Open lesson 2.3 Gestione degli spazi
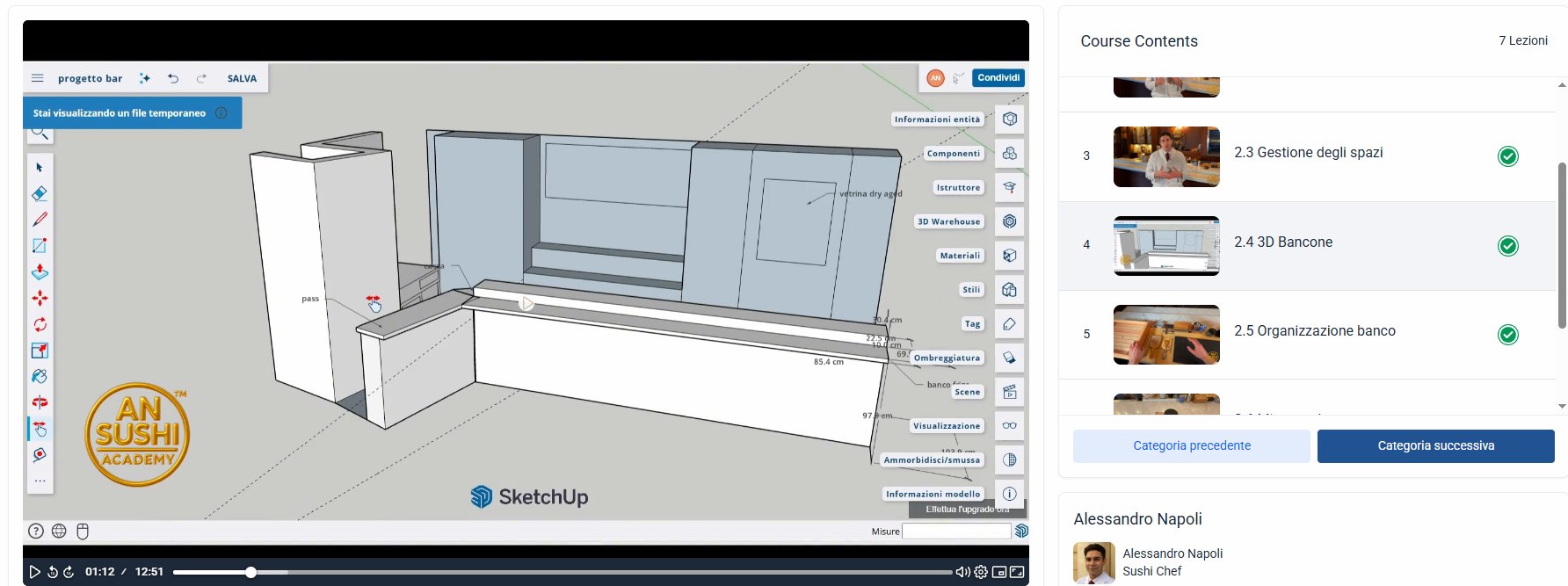The height and width of the screenshot is (586, 1568). 1308,153
